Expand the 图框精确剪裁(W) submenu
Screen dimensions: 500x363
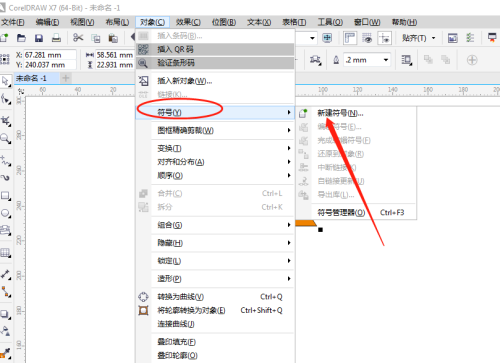[215, 130]
